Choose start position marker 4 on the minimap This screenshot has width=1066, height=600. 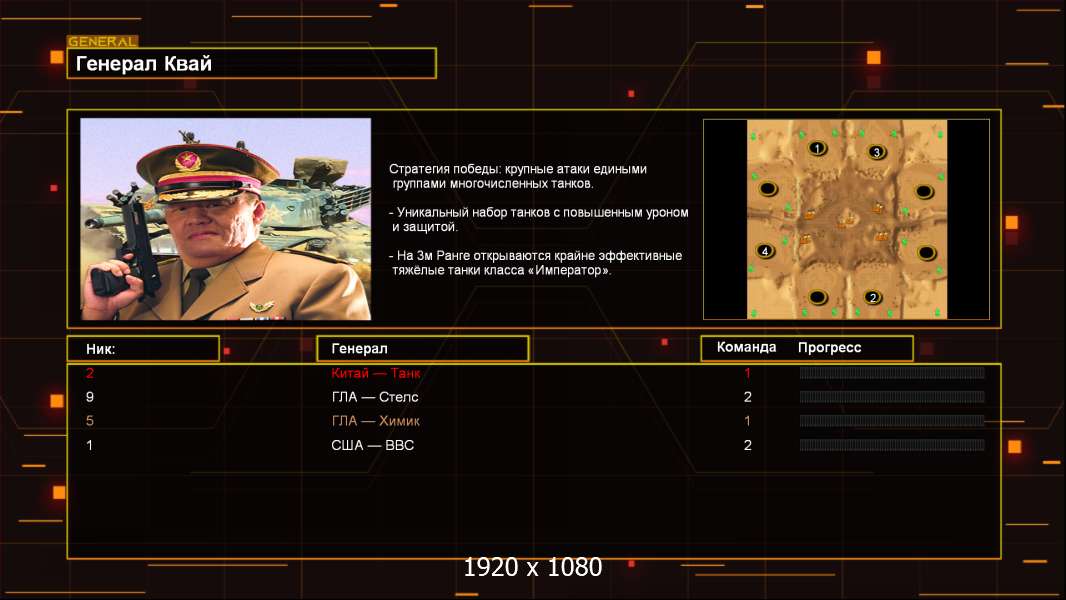click(x=766, y=251)
